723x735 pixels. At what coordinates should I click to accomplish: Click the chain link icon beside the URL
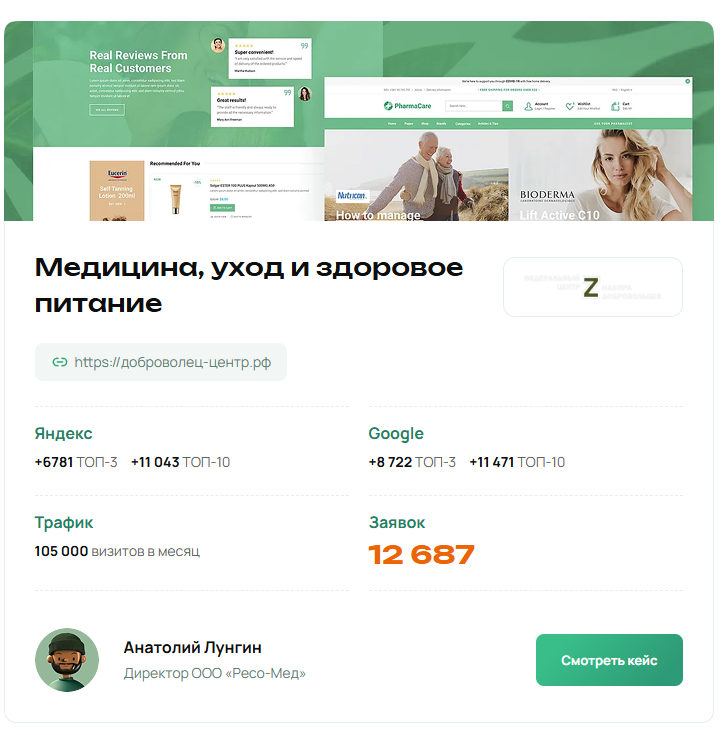[60, 362]
